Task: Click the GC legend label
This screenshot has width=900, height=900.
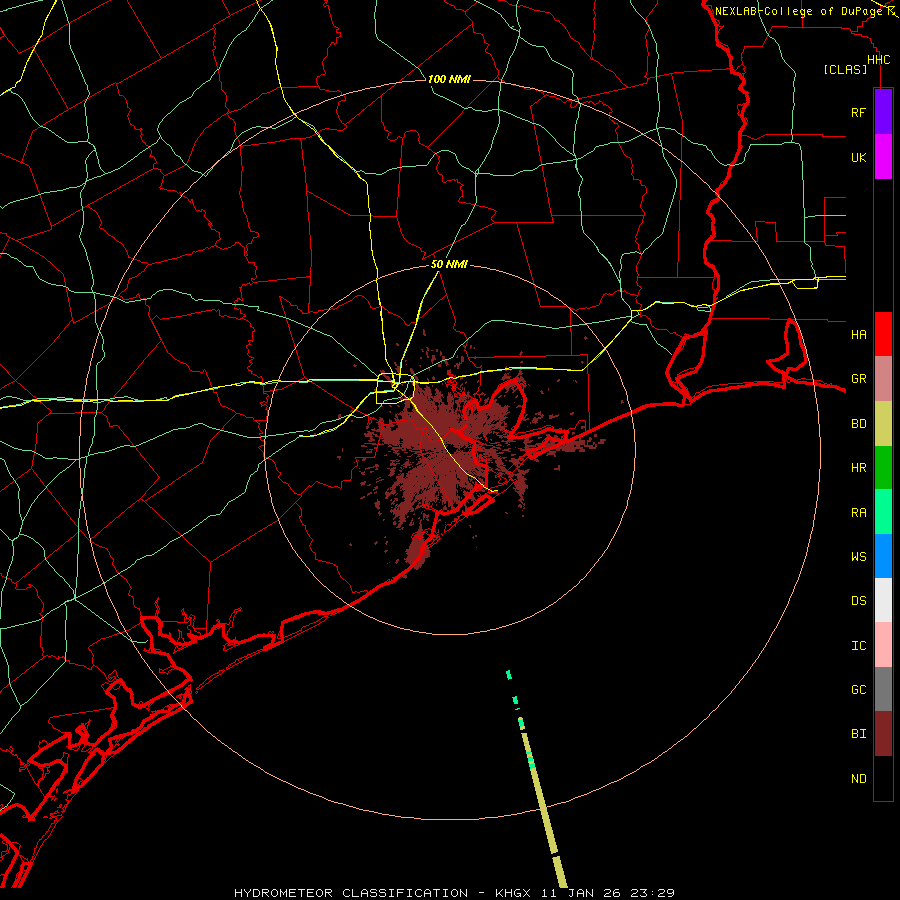Action: point(858,689)
